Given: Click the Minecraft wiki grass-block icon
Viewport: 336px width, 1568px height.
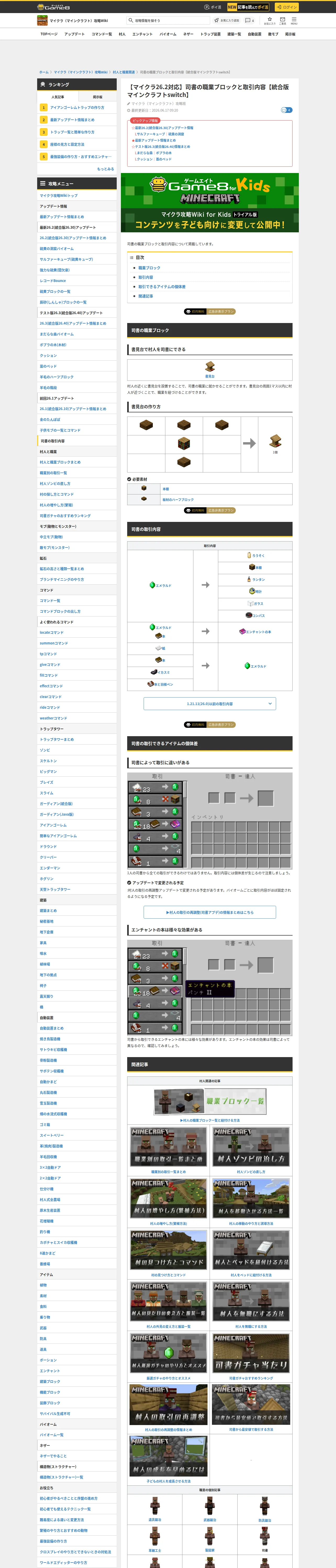Looking at the screenshot, I should click(x=42, y=20).
